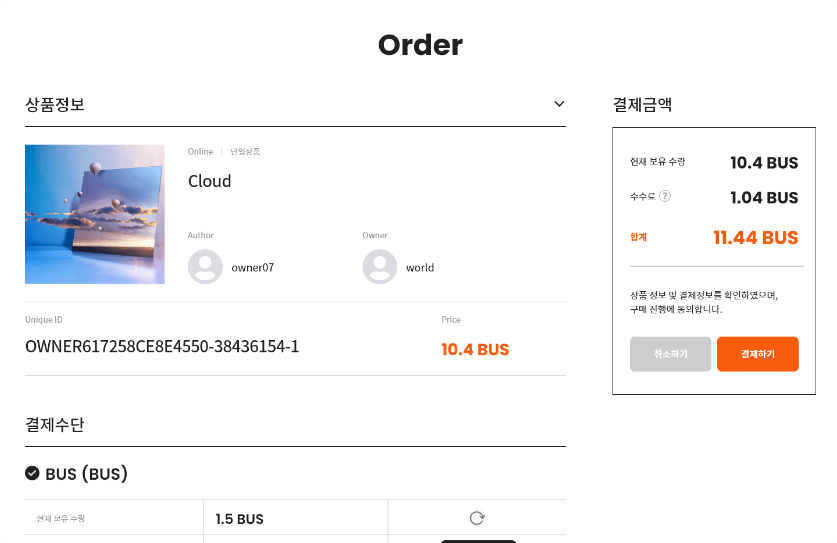The width and height of the screenshot is (837, 543).
Task: Click the 상품정보 section header
Action: (55, 104)
